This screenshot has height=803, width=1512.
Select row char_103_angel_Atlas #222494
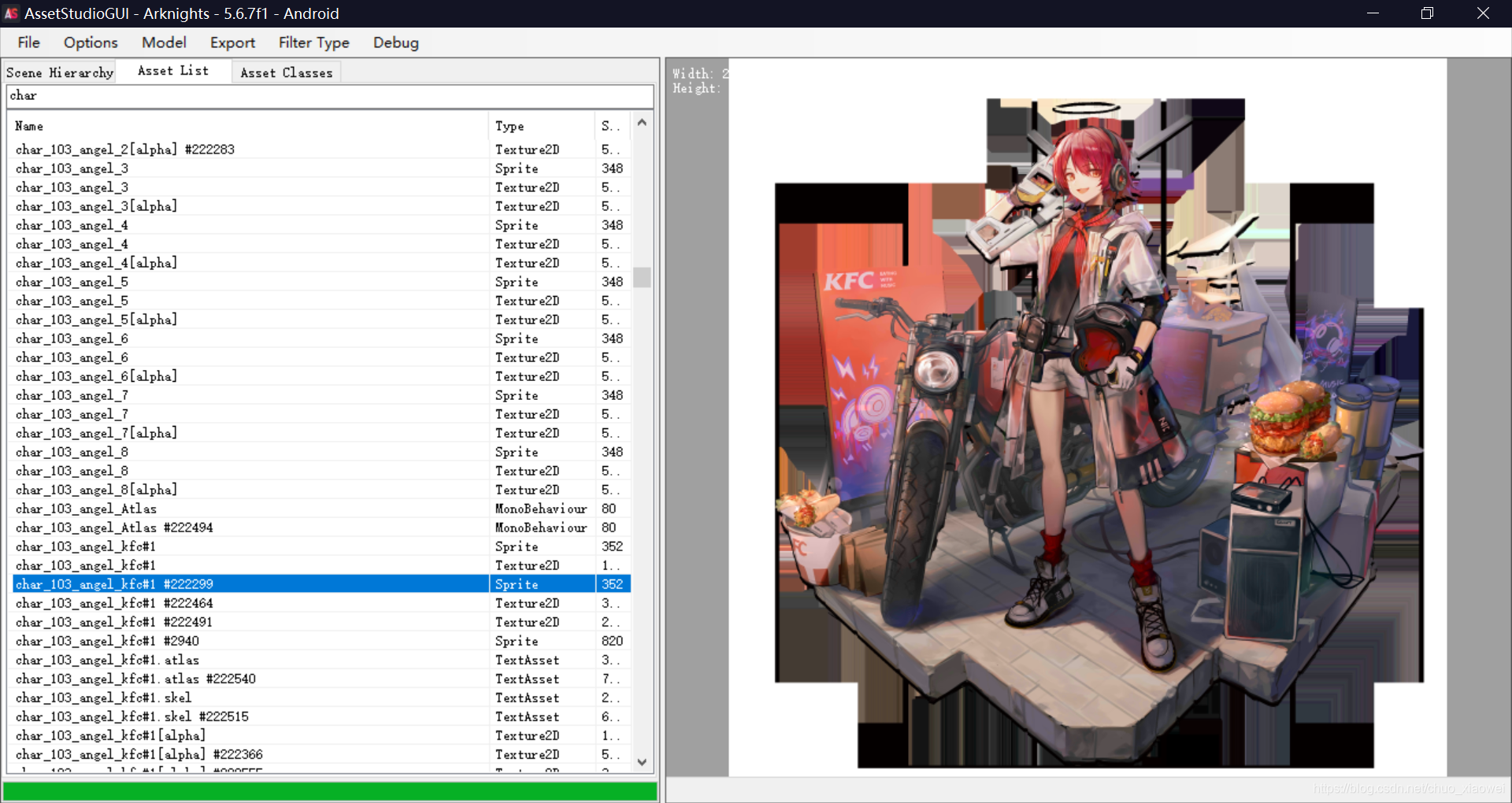click(322, 527)
